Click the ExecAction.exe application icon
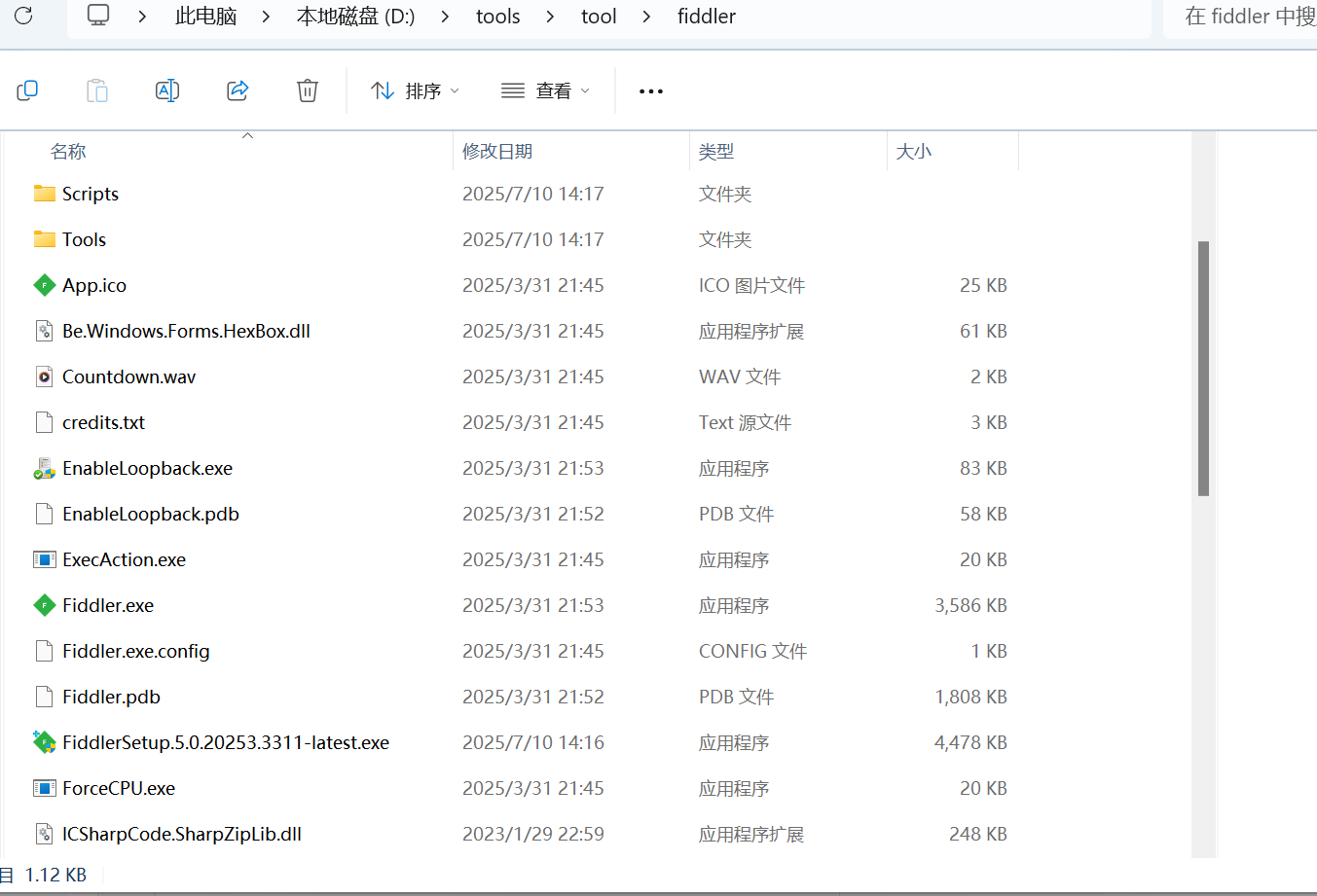Viewport: 1317px width, 896px height. 45,559
